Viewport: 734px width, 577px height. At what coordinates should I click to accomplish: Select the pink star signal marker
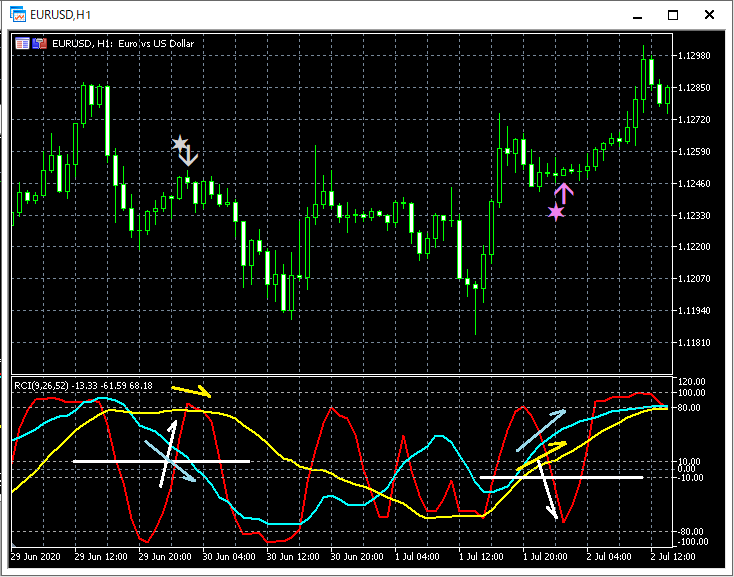pos(556,212)
